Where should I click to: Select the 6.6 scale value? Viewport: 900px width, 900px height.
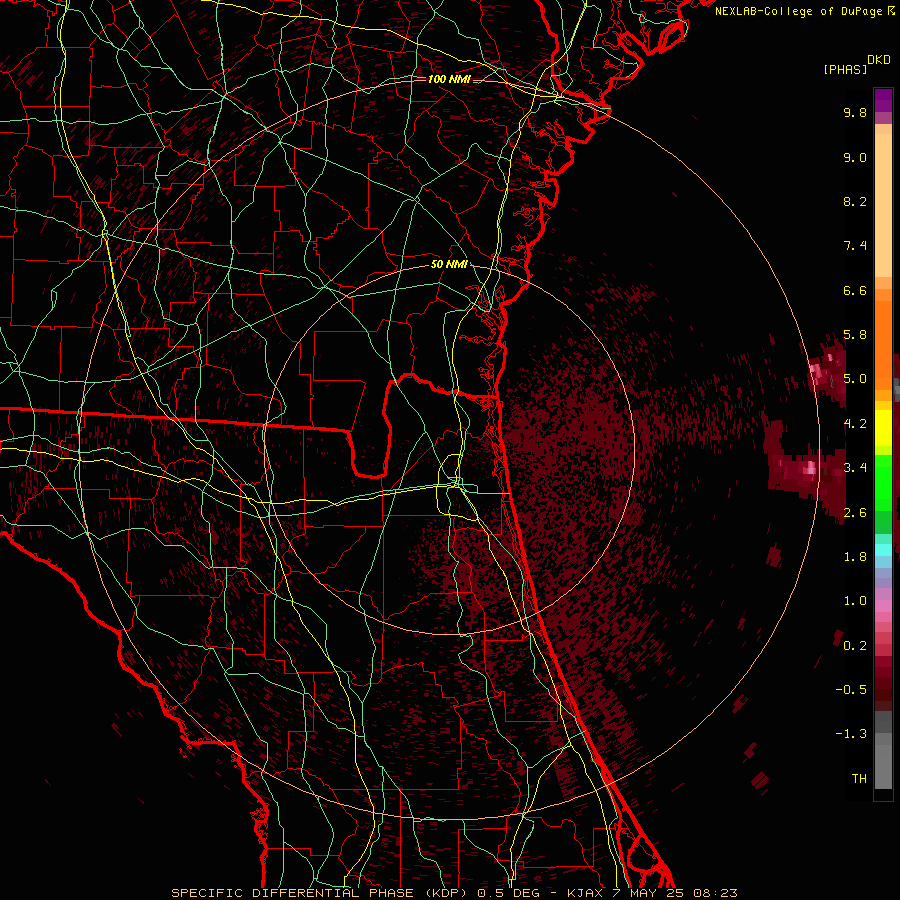[855, 290]
